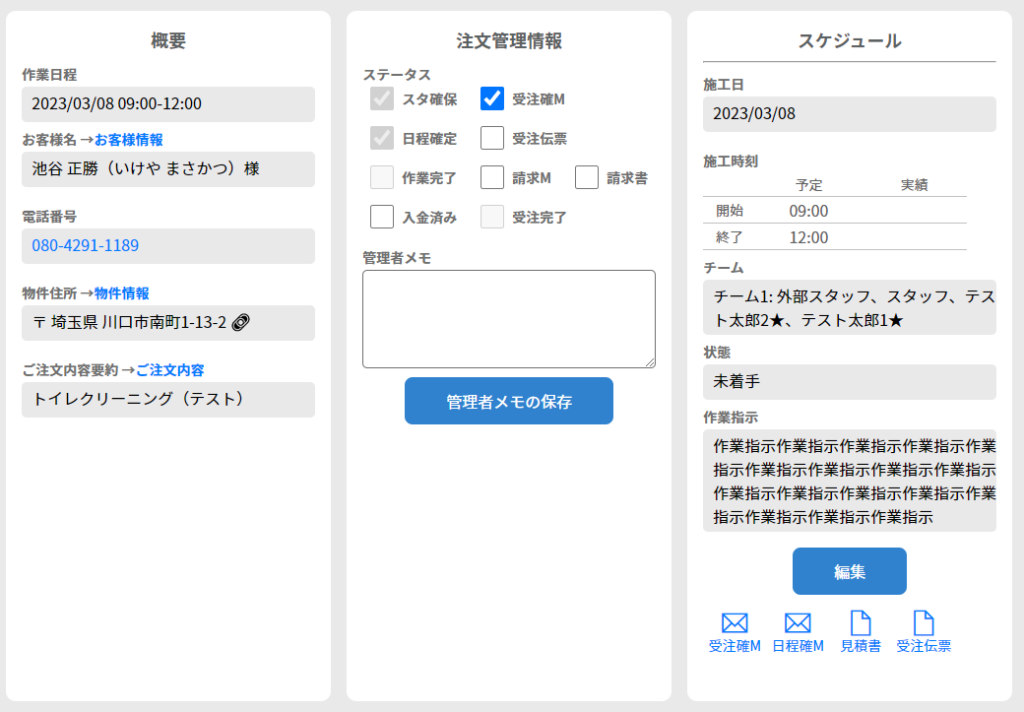The image size is (1024, 712).
Task: Click the paperclip icon next to address
Action: point(240,322)
